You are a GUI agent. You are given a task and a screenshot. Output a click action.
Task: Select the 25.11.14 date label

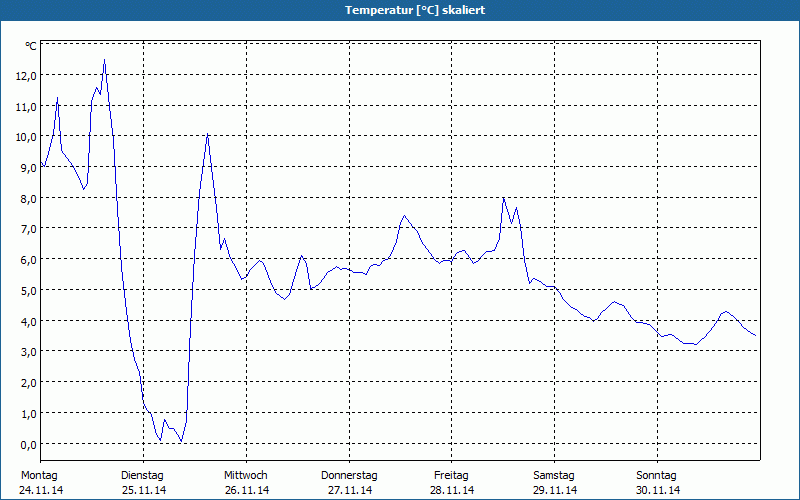pos(144,490)
